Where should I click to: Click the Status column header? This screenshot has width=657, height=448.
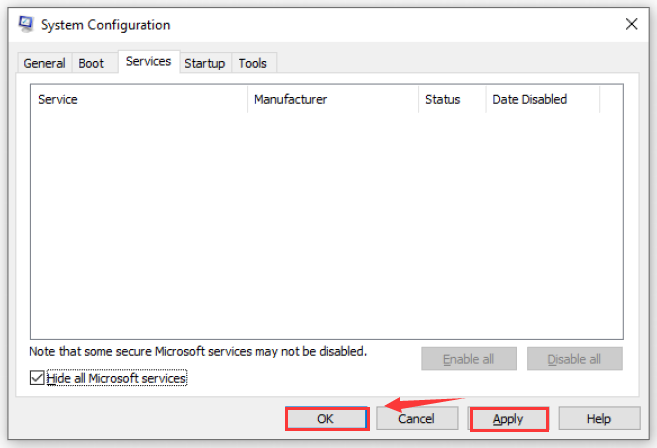[x=452, y=99]
